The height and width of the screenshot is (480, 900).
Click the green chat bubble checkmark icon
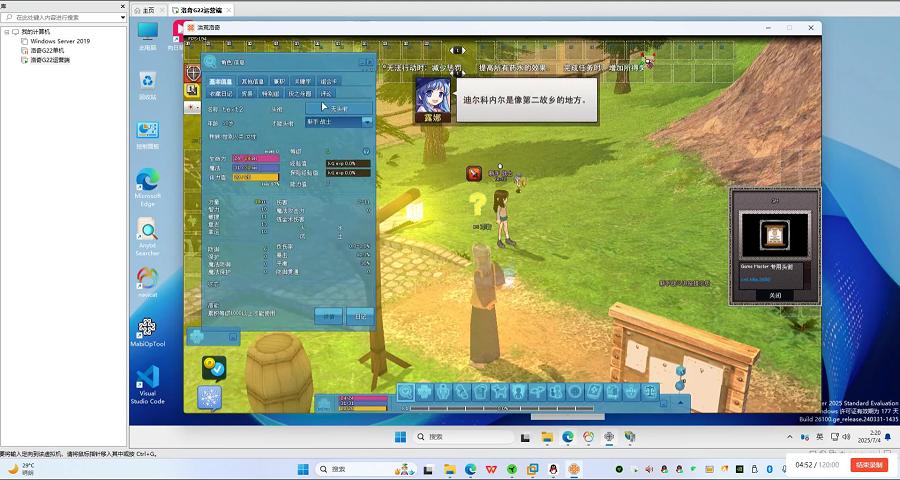click(x=214, y=369)
